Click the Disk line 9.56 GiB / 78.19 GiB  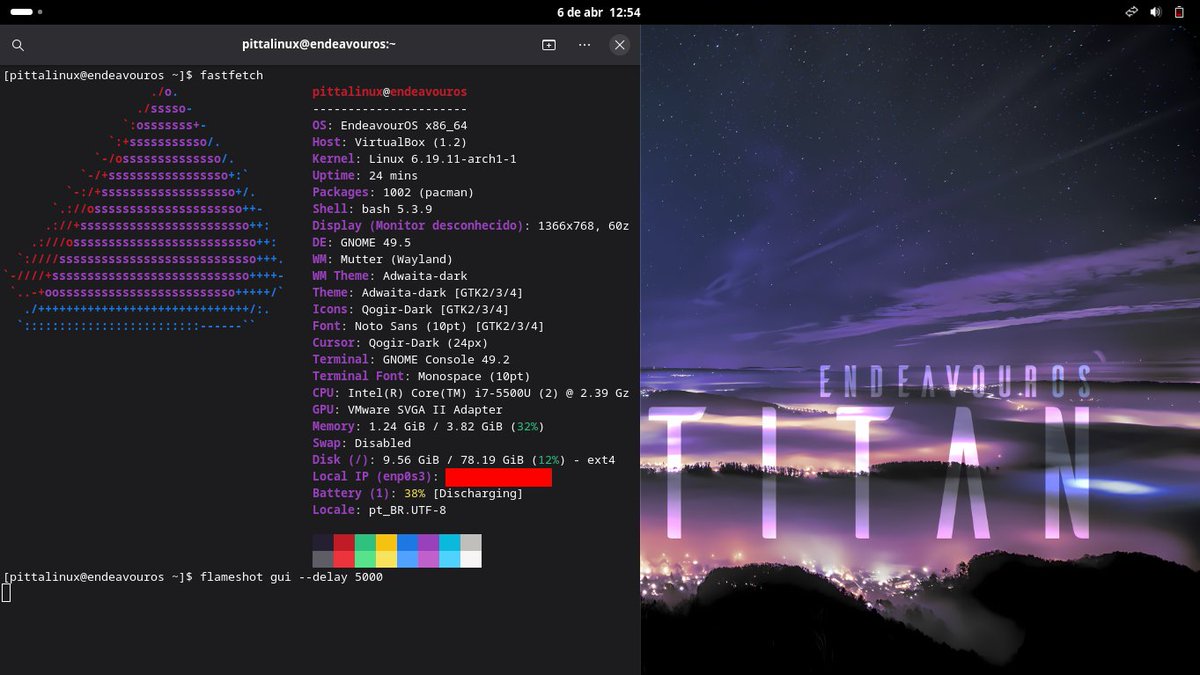[464, 460]
